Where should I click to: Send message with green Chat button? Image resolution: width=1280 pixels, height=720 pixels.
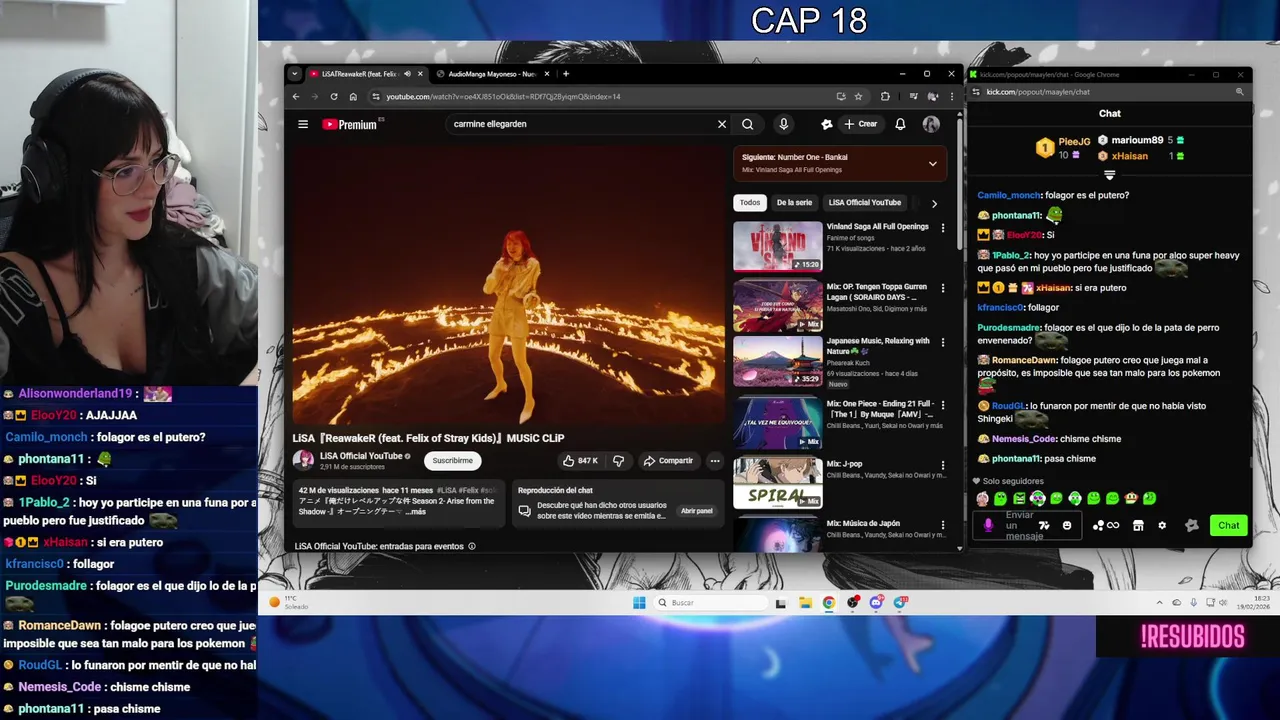(x=1228, y=525)
